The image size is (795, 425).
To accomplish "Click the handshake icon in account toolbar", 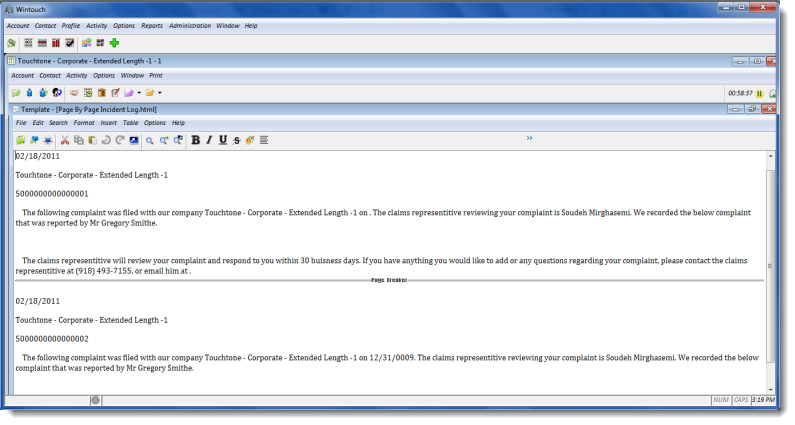I will pyautogui.click(x=74, y=93).
